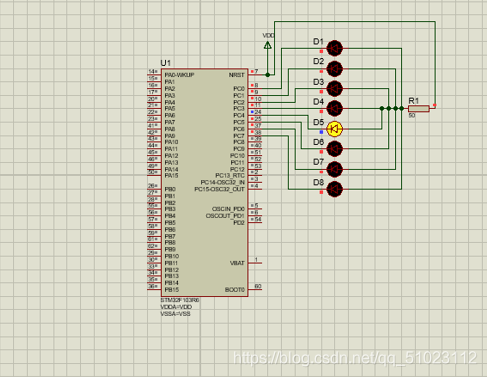Image resolution: width=487 pixels, height=377 pixels.
Task: Click the PB10 pin label
Action: click(x=172, y=256)
